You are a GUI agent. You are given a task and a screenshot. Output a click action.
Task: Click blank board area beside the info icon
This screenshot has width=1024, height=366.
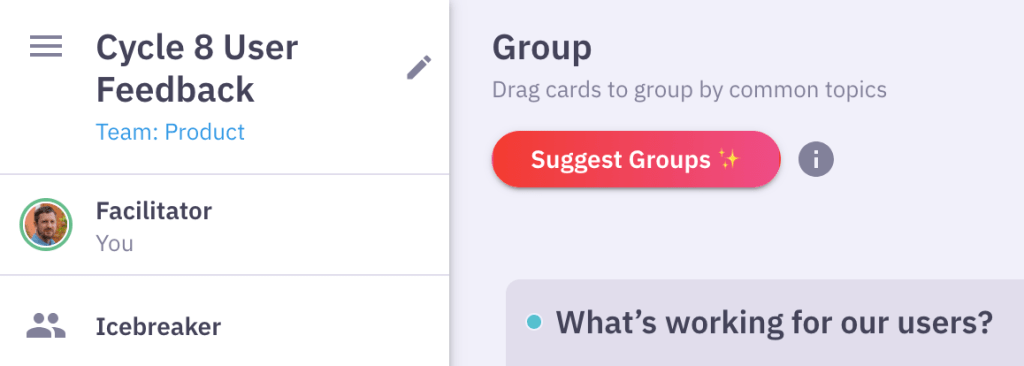pyautogui.click(x=927, y=159)
